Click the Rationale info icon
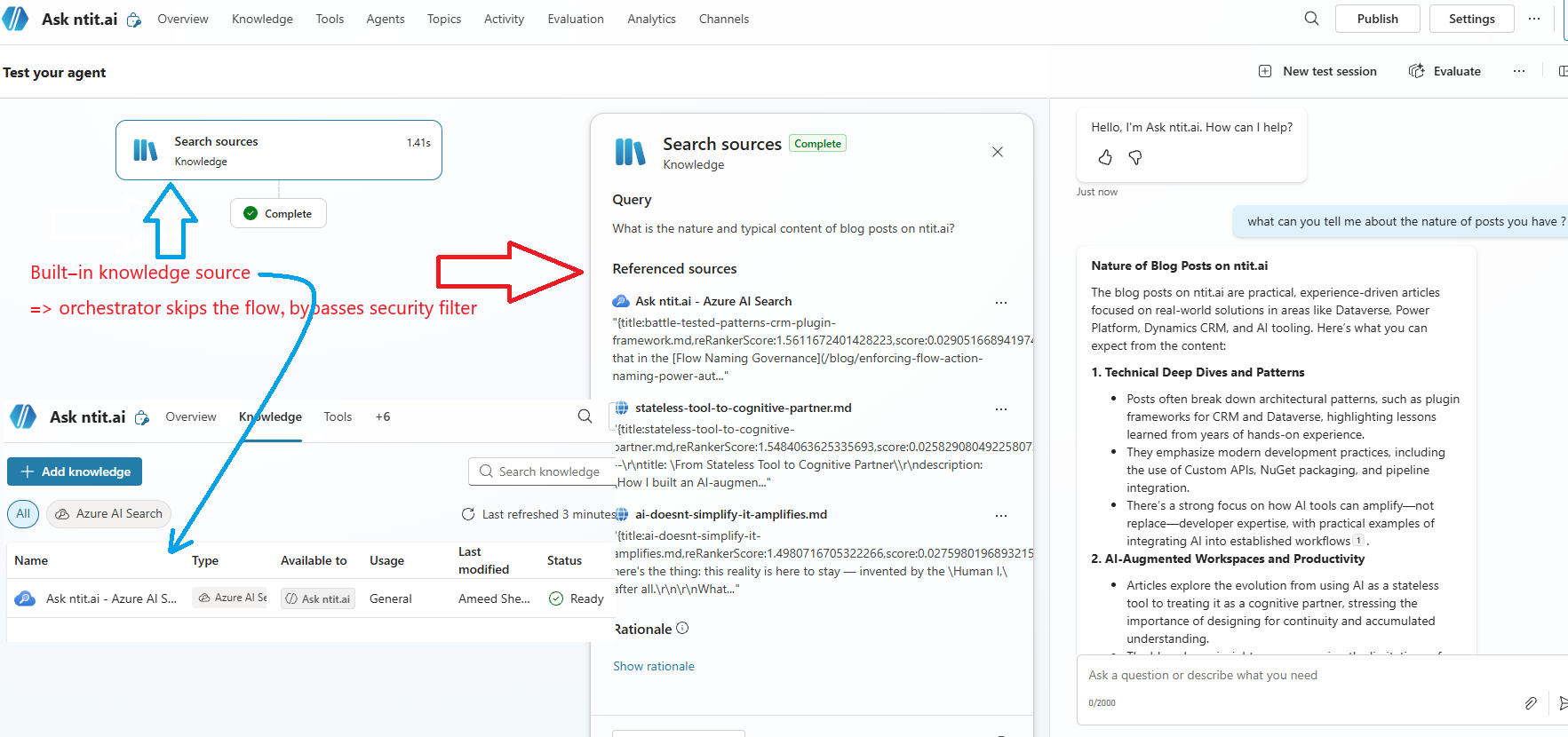 point(682,628)
